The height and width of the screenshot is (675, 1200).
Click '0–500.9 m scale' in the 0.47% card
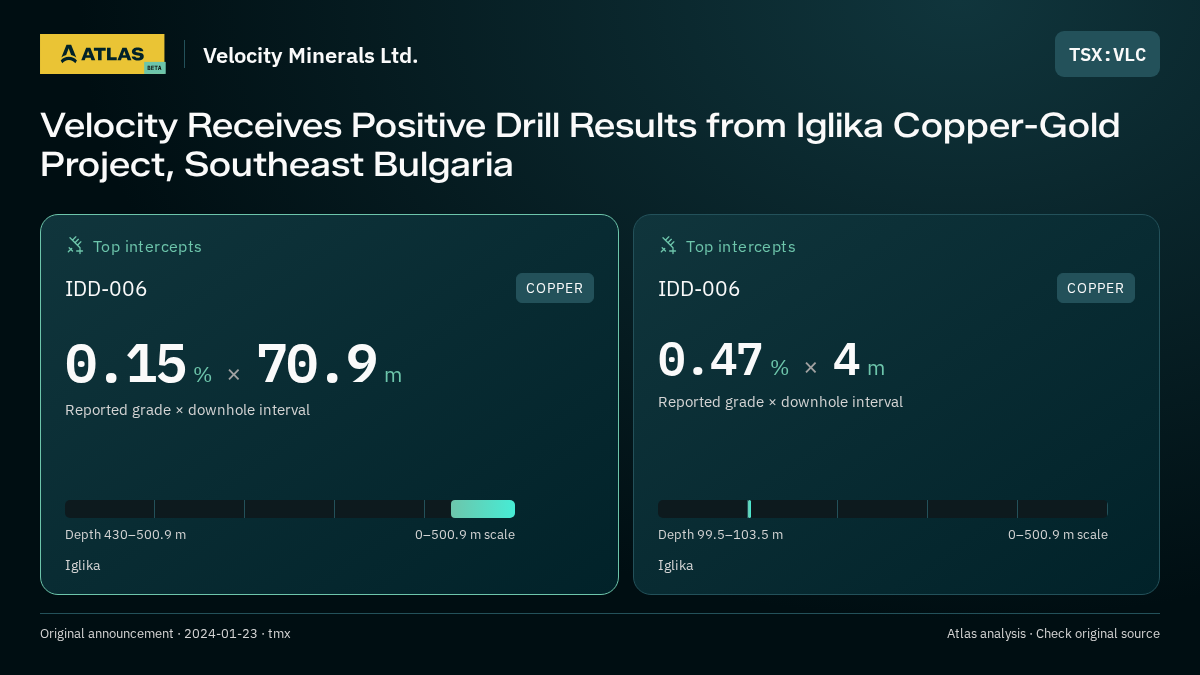[1058, 535]
